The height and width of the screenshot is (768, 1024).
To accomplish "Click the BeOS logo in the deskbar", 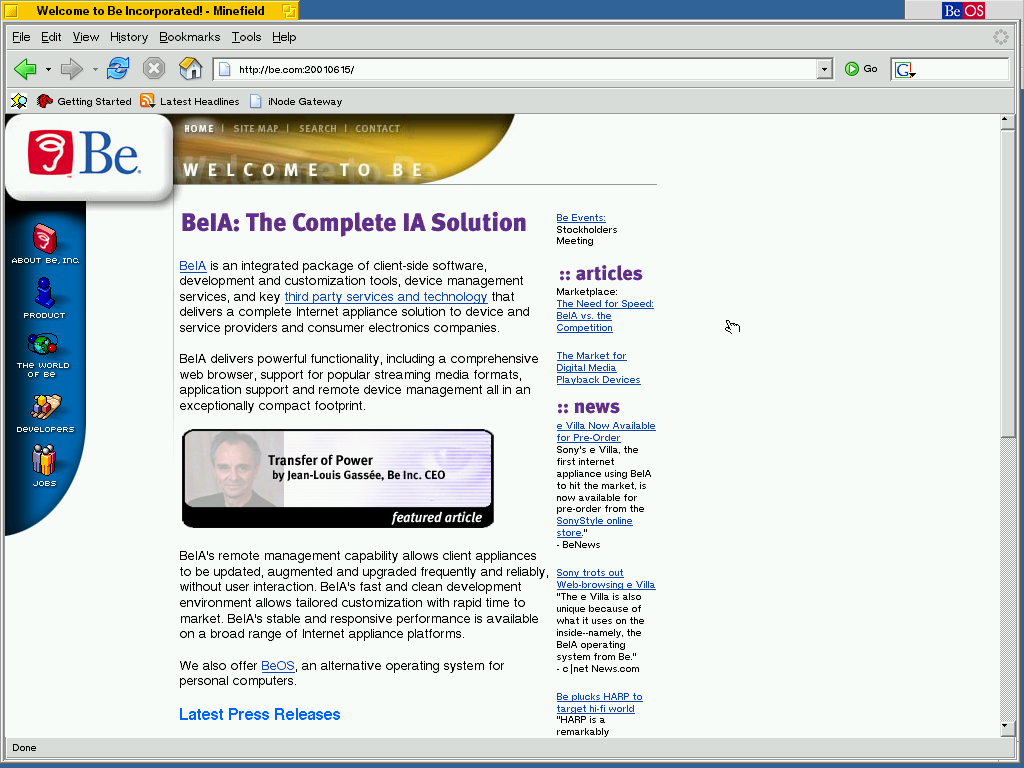I will pos(963,10).
